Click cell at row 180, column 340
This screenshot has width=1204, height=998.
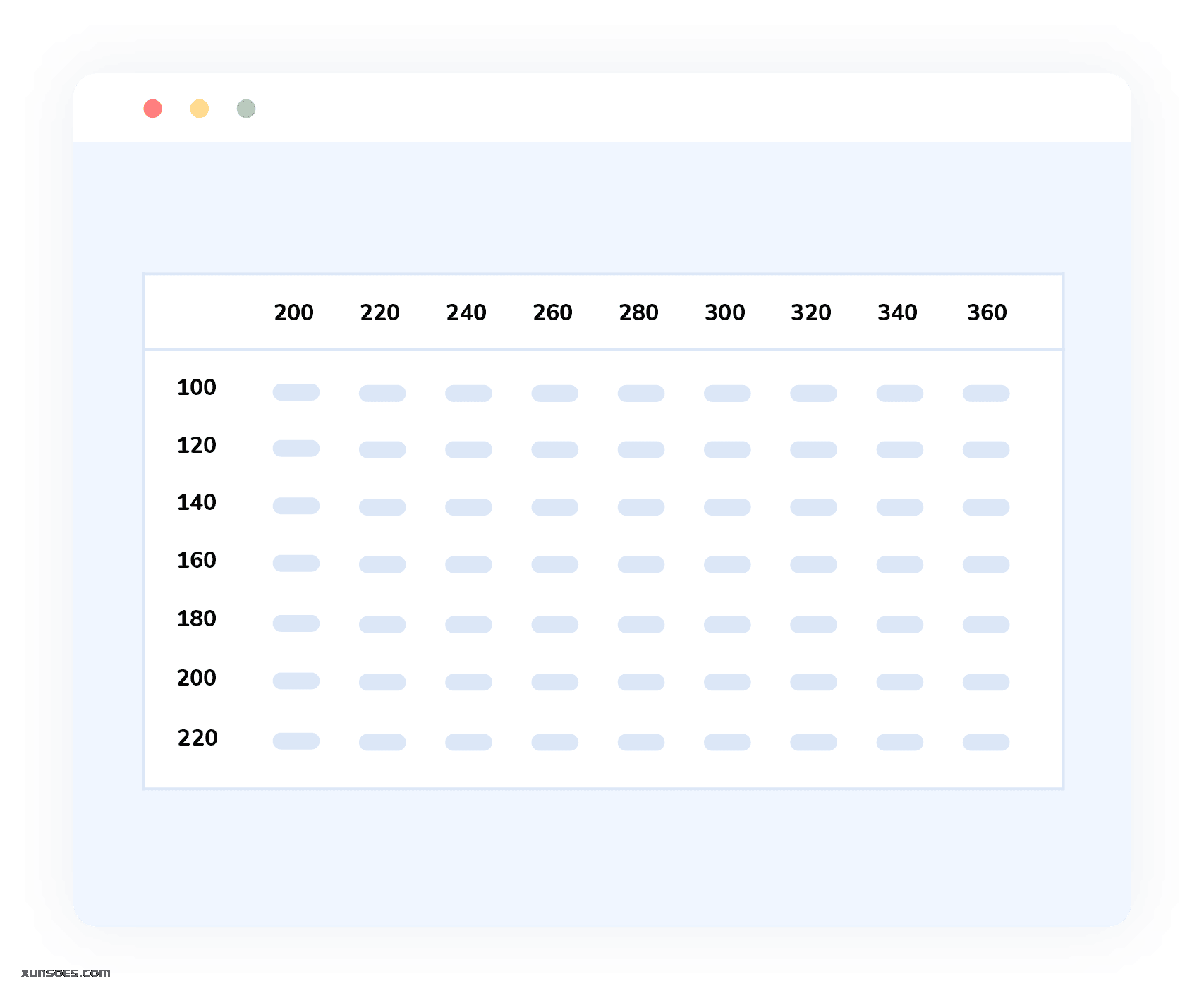point(900,625)
